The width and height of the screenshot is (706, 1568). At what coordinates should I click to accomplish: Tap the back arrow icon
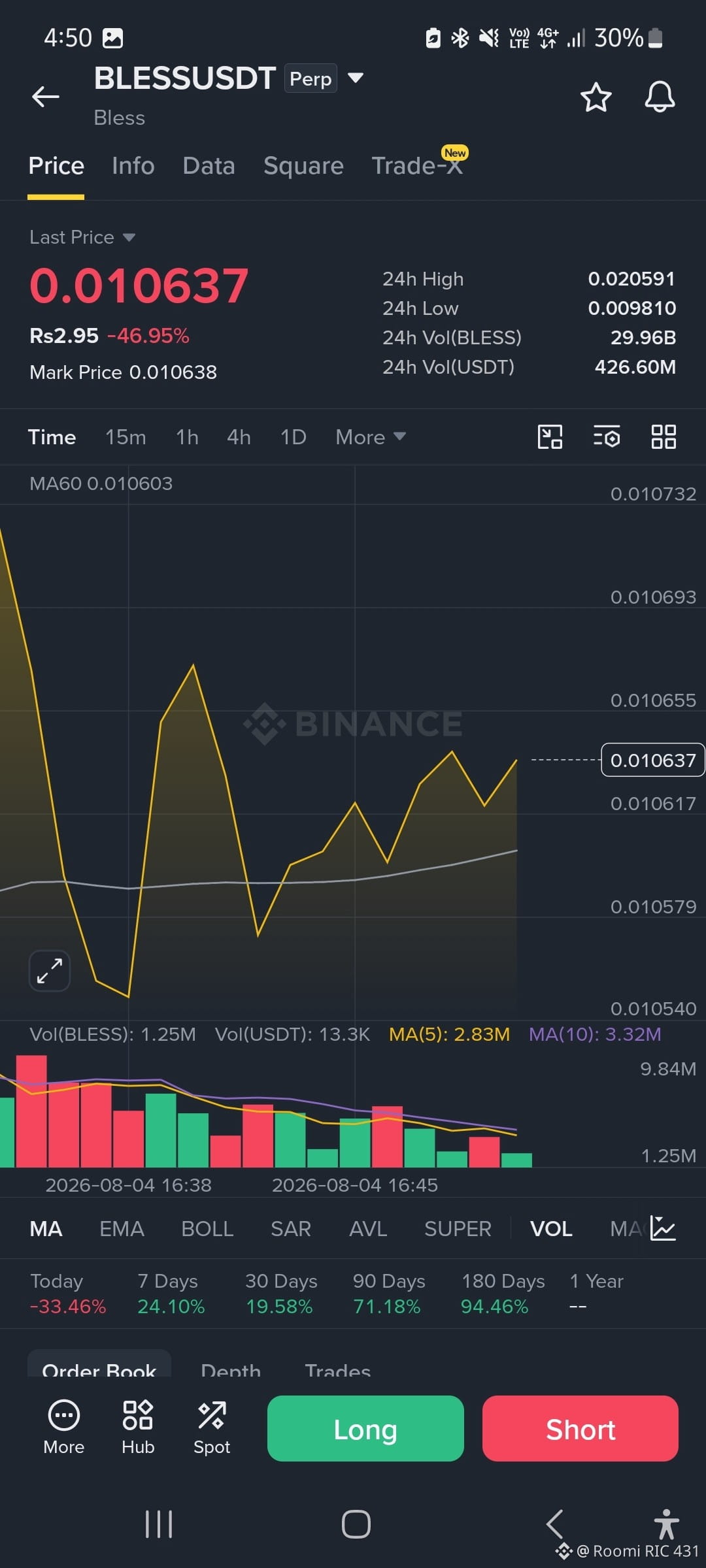45,97
